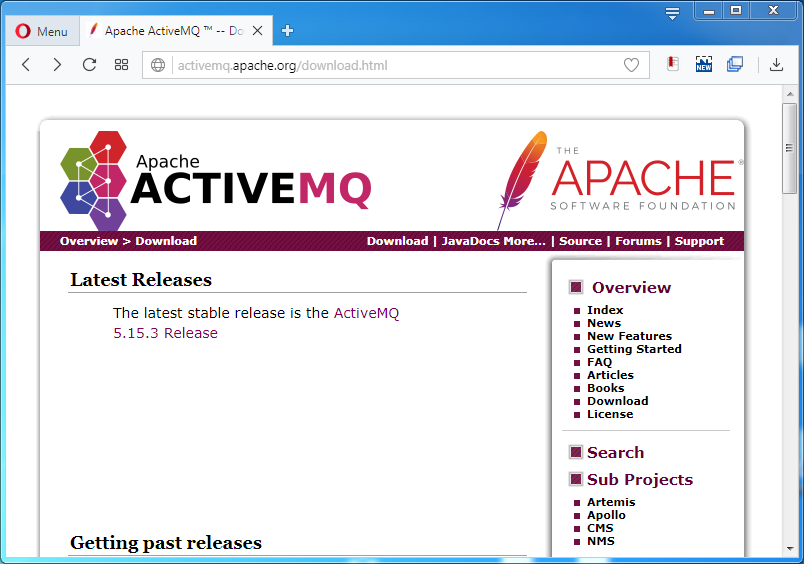Go back to previous page

(26, 65)
